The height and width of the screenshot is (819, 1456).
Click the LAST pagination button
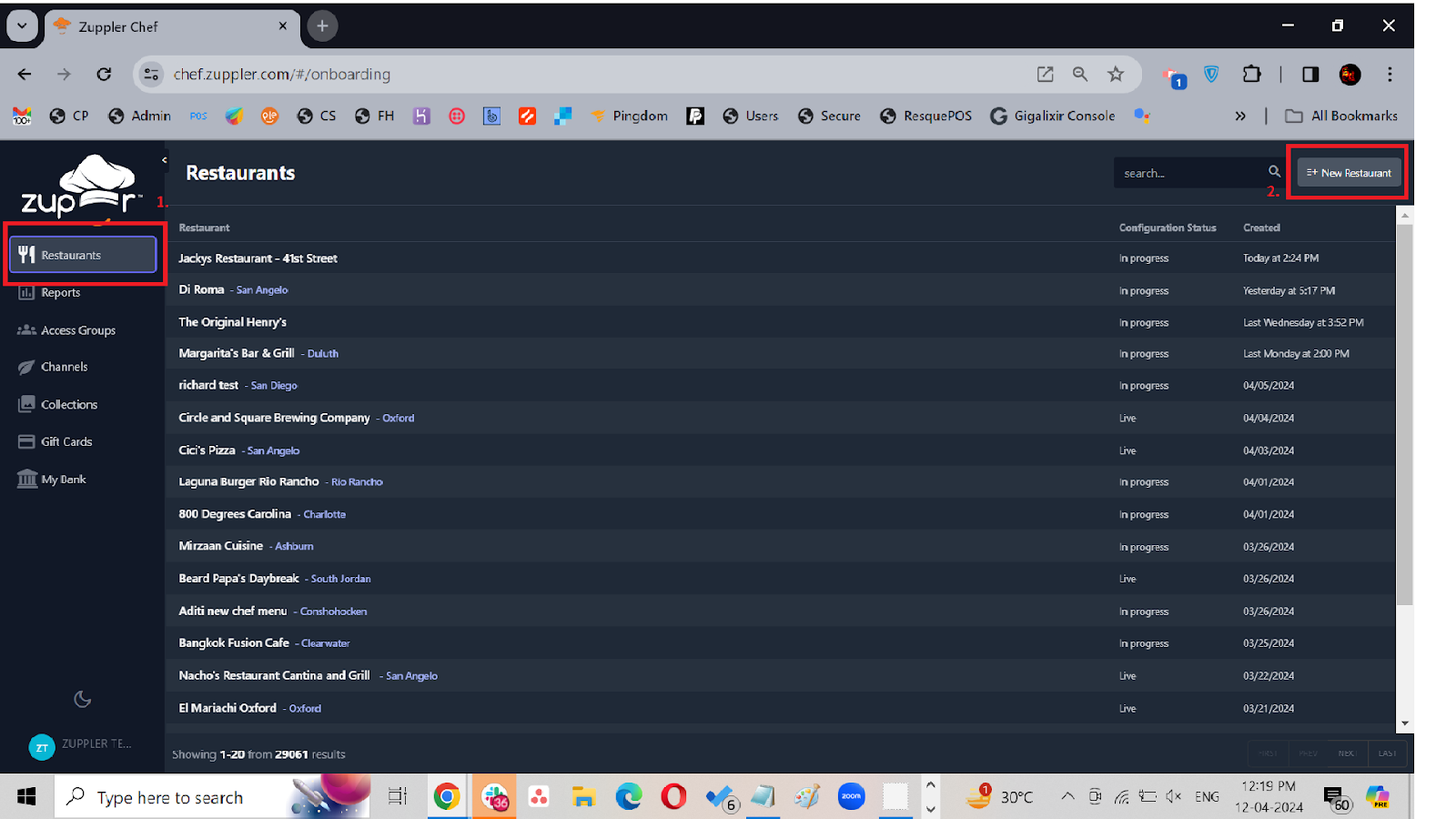tap(1387, 753)
